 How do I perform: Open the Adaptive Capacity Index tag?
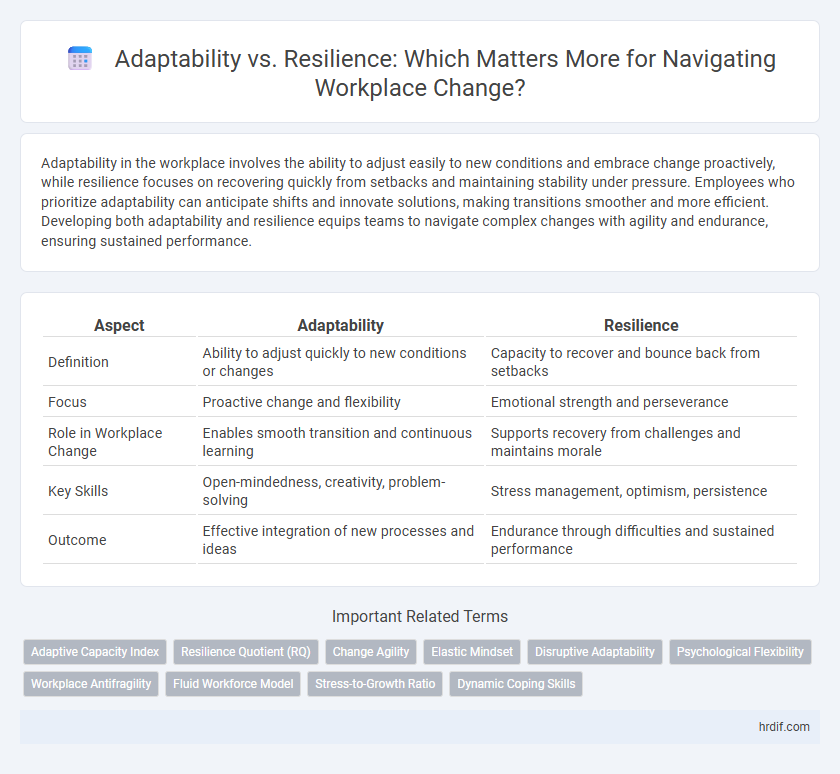(x=95, y=652)
